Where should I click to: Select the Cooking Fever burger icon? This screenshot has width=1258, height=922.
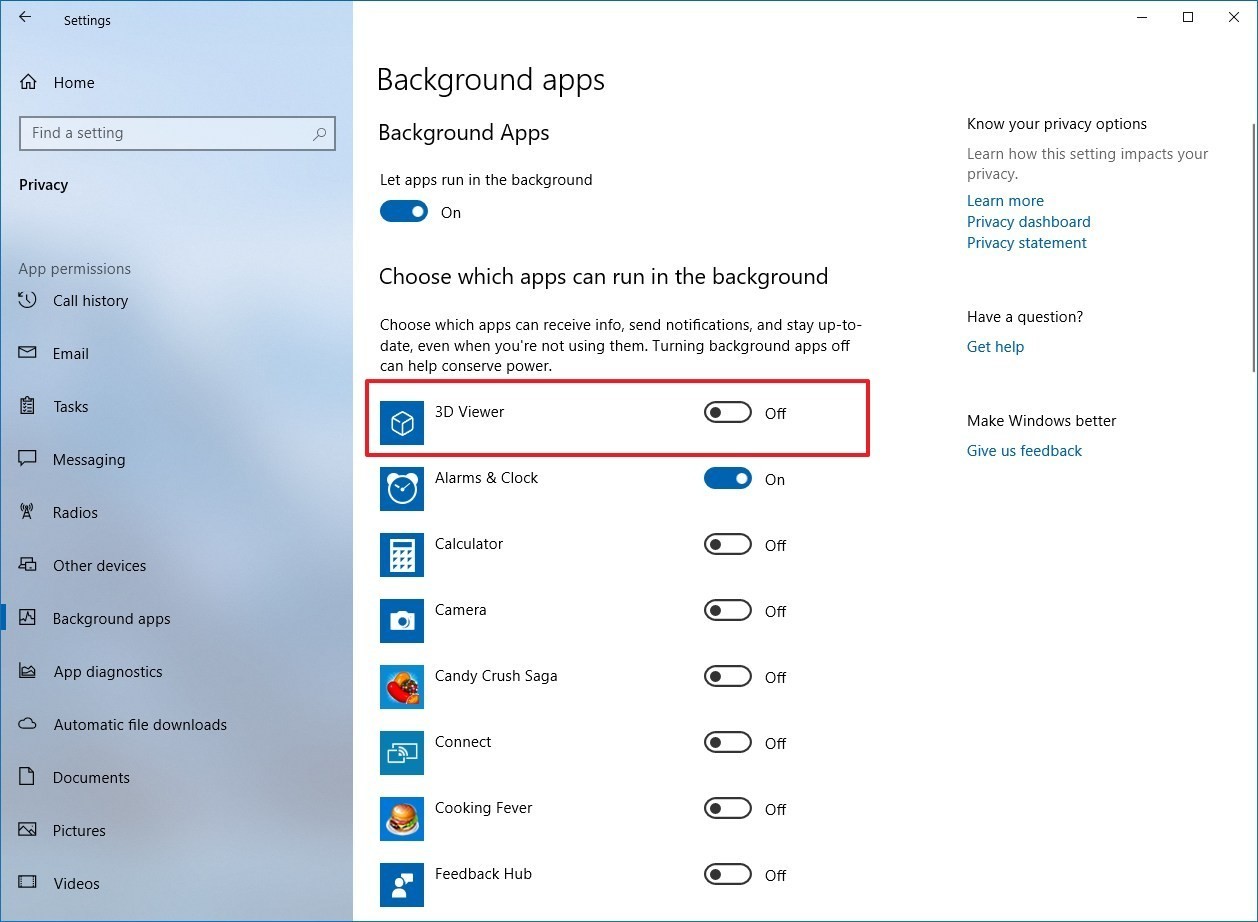[x=401, y=819]
